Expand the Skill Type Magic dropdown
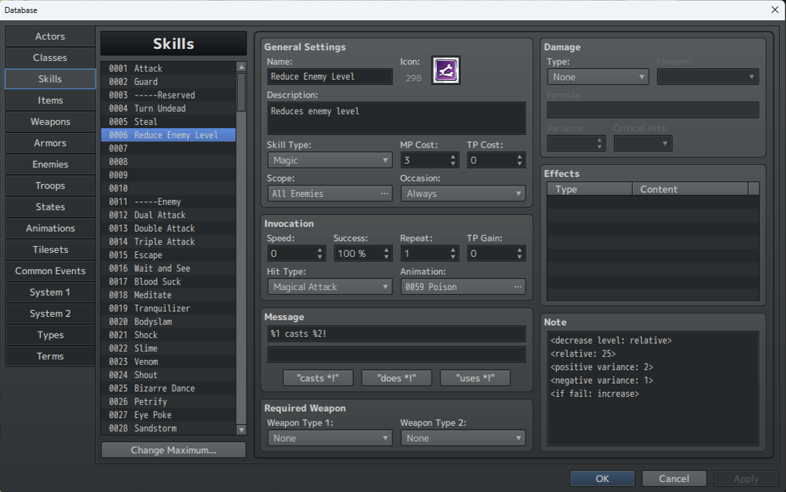This screenshot has height=492, width=786. pos(330,160)
